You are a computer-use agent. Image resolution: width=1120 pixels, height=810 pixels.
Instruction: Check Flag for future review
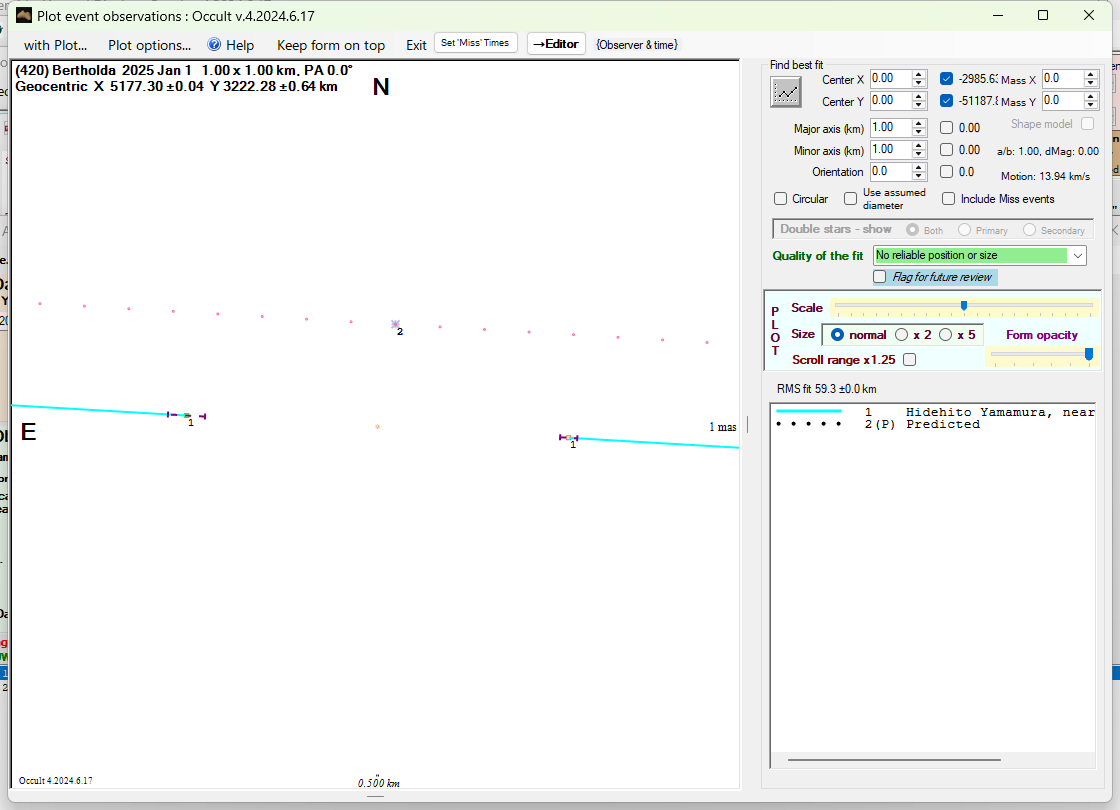880,277
